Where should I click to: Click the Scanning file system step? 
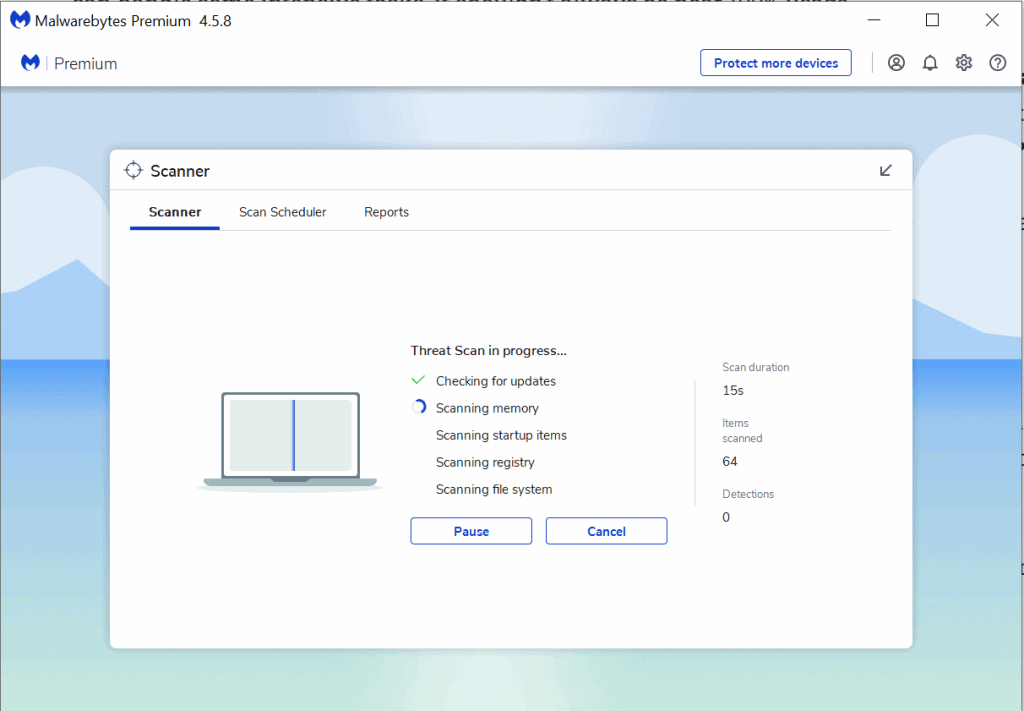(494, 489)
